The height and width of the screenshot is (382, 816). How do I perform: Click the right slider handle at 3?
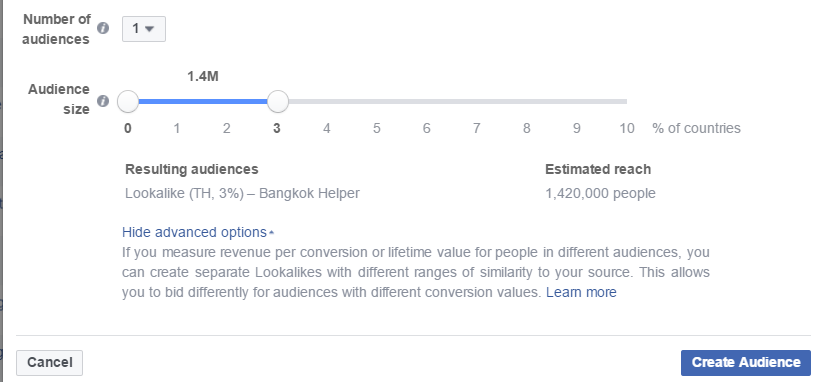pos(278,101)
